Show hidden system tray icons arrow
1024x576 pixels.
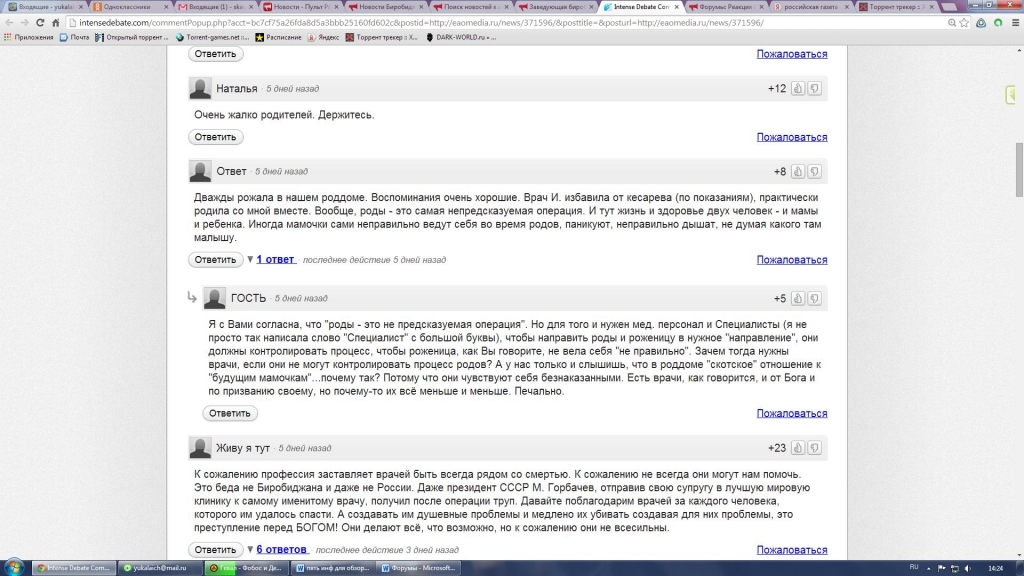(x=929, y=568)
